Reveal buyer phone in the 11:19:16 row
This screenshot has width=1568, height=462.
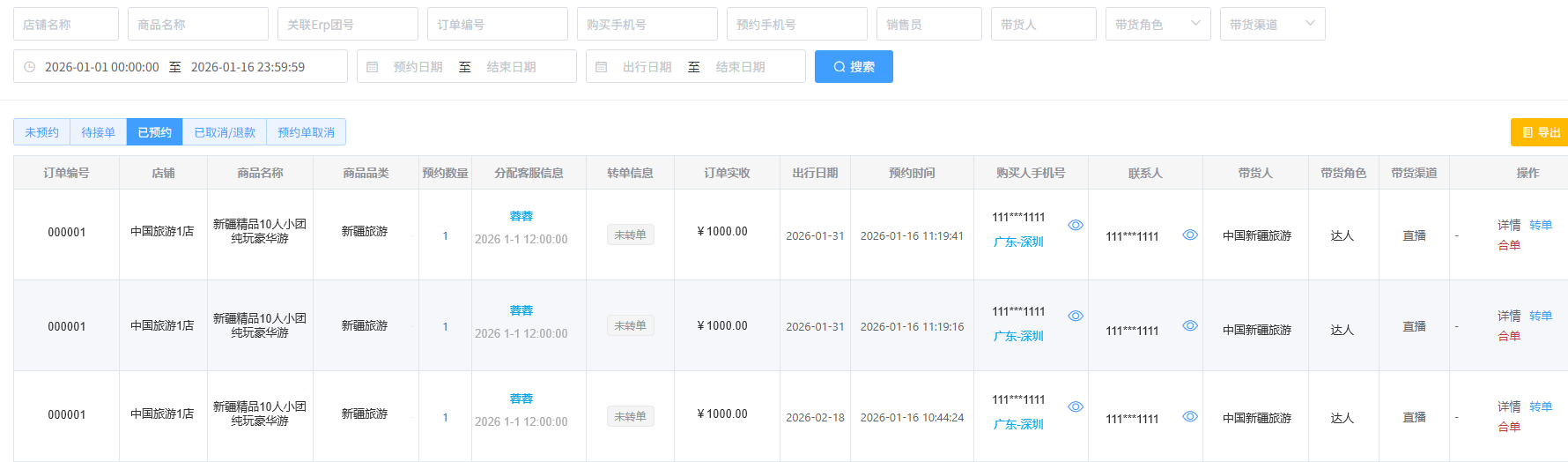(1076, 316)
